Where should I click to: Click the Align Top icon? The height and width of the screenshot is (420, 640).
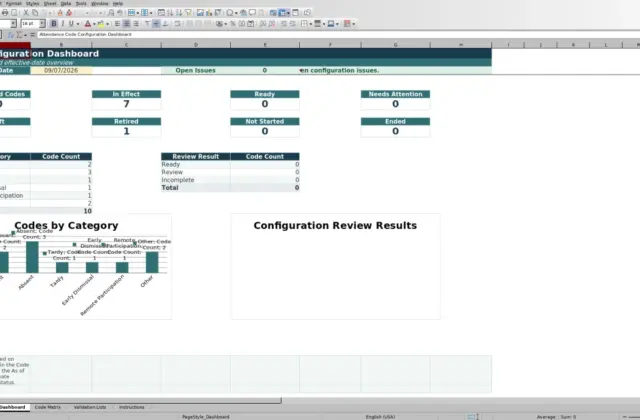pyautogui.click(x=147, y=24)
